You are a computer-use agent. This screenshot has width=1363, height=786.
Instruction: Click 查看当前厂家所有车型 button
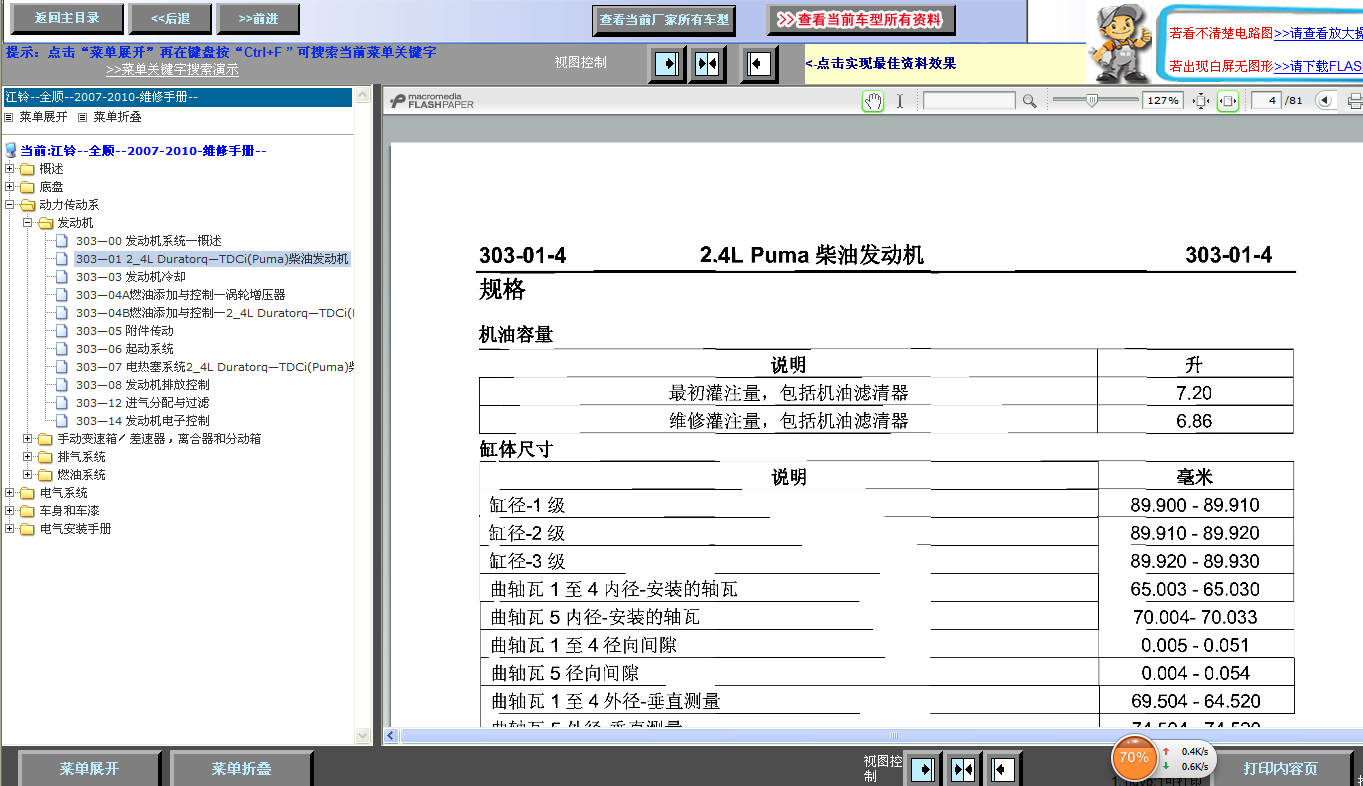pyautogui.click(x=665, y=19)
